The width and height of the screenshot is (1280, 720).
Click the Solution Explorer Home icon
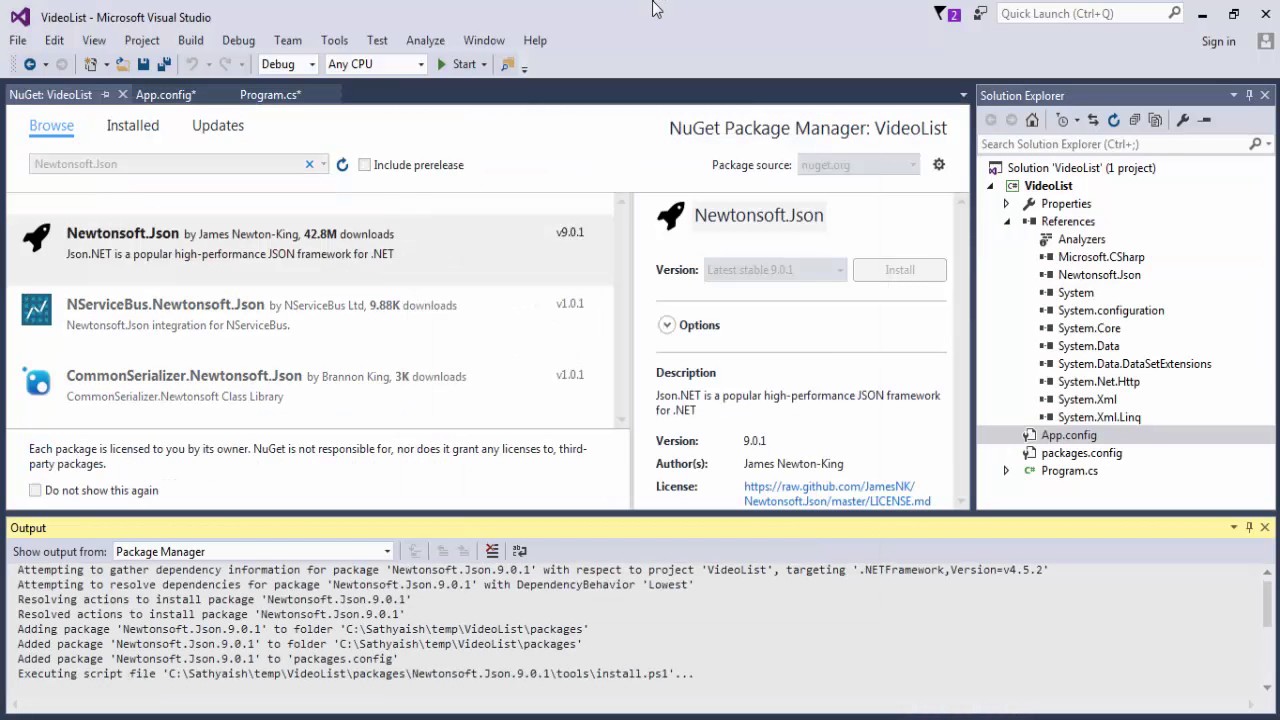coord(1032,120)
